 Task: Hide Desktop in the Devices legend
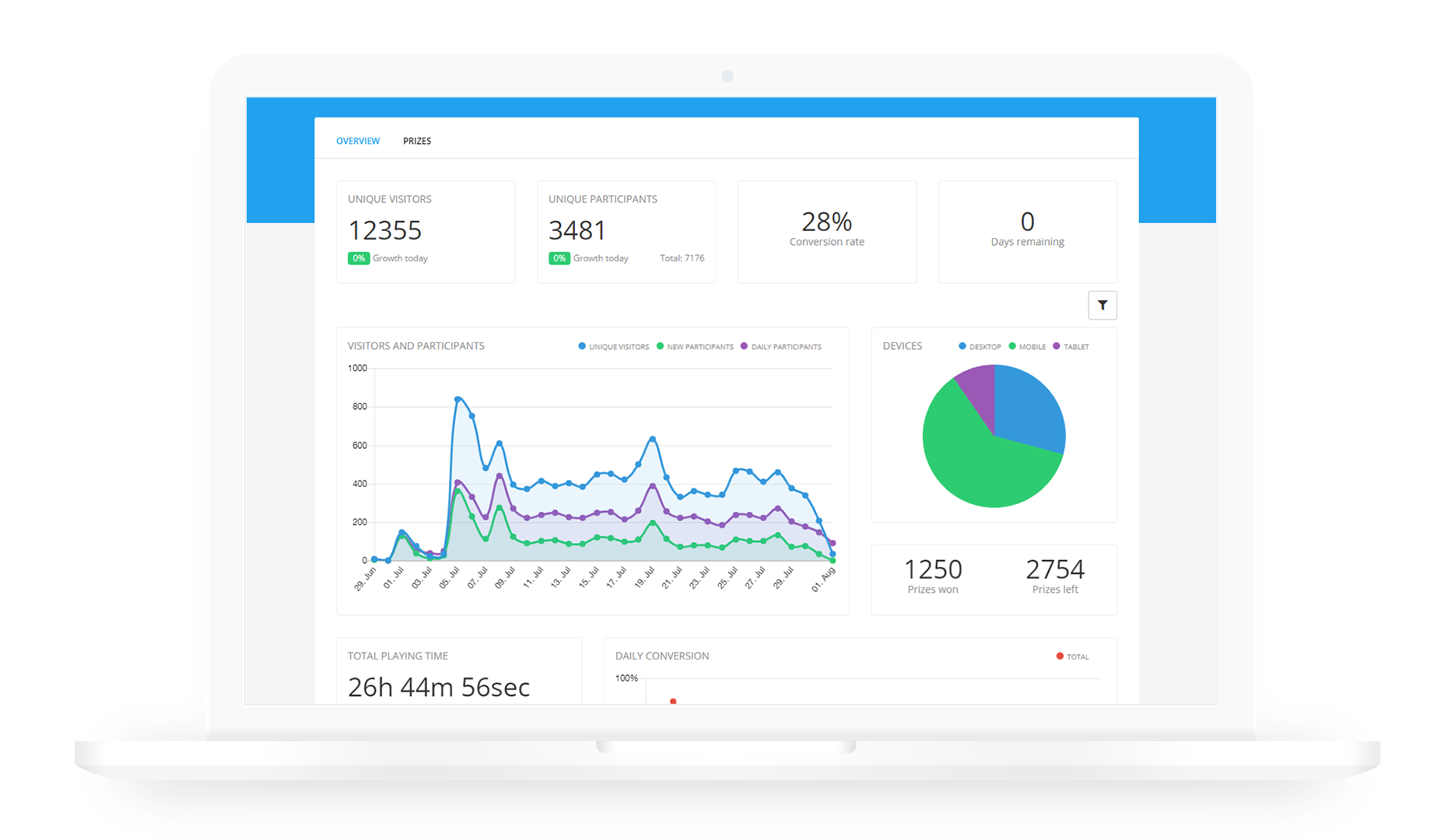983,347
